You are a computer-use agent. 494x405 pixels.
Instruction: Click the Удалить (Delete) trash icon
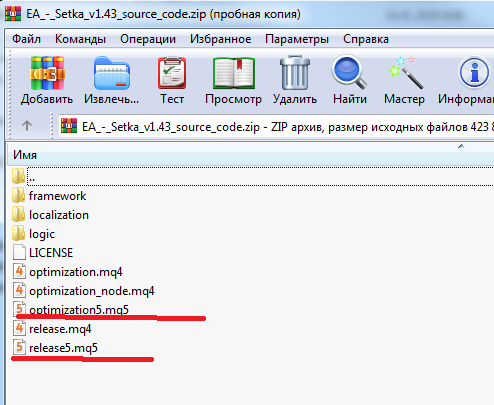pos(295,72)
